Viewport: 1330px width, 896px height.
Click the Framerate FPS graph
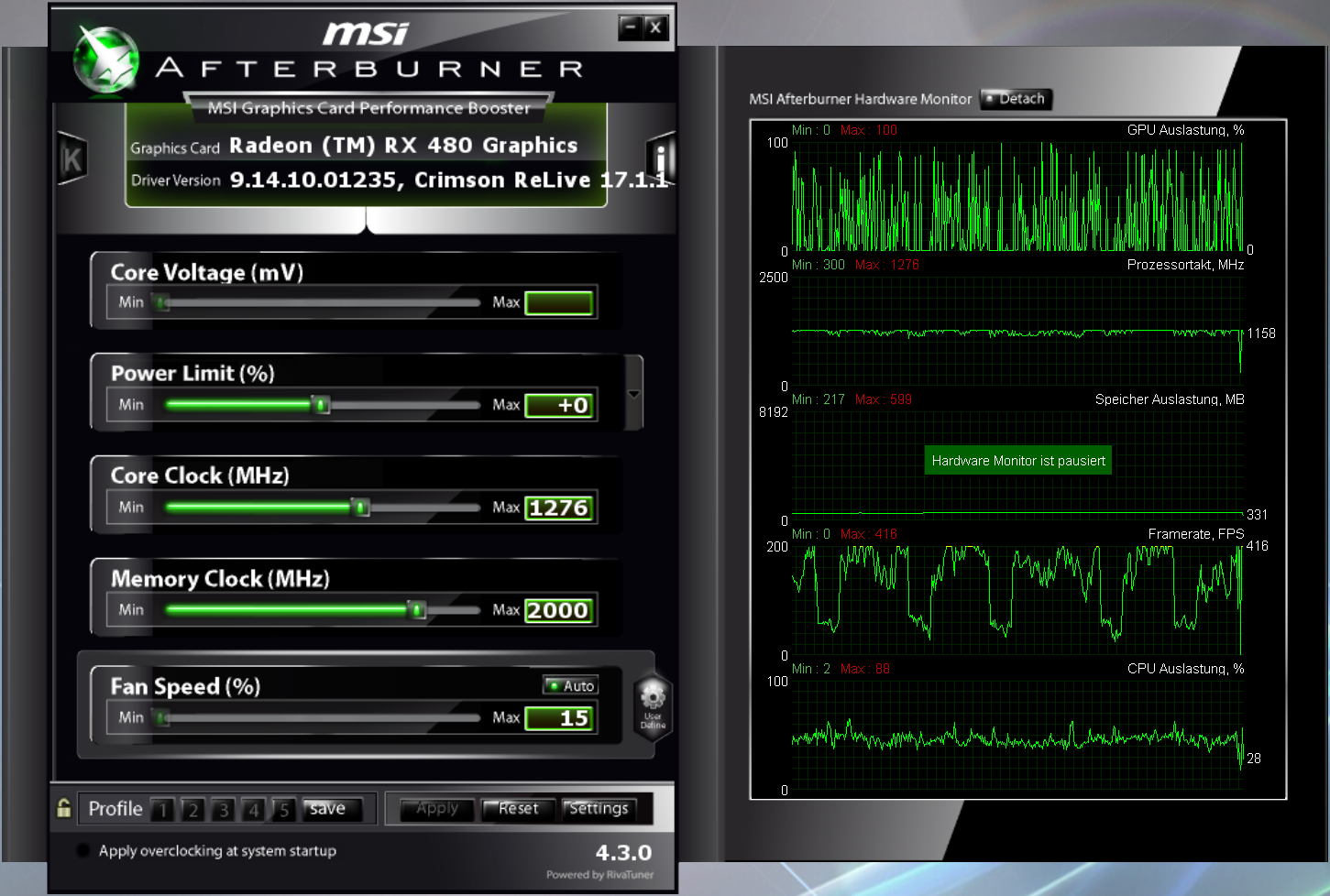coord(1017,600)
